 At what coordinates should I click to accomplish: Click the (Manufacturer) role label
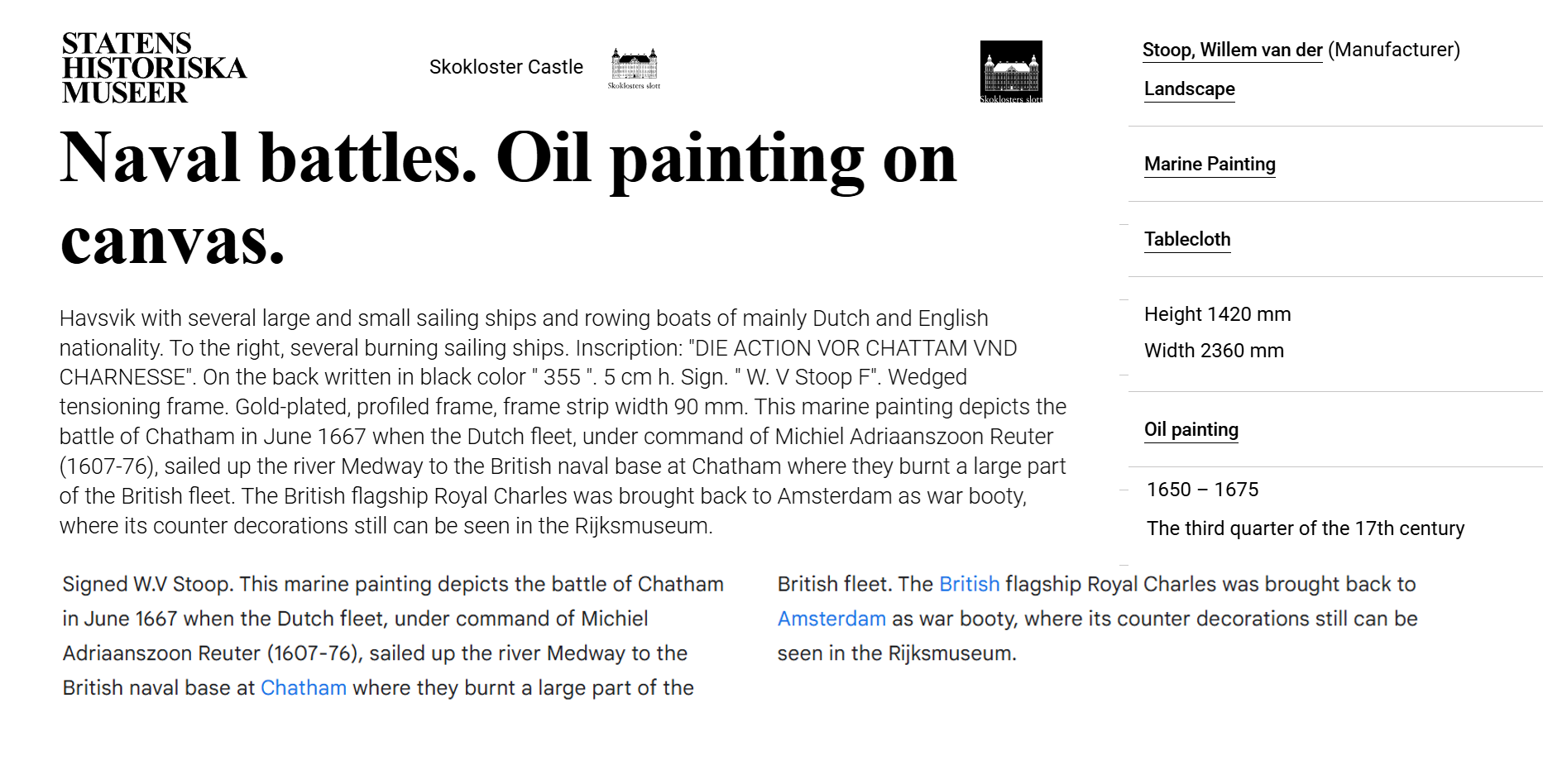point(1394,50)
